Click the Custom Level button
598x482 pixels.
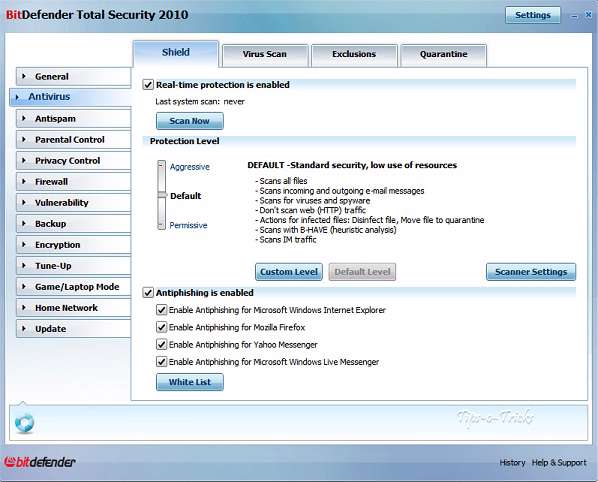289,272
